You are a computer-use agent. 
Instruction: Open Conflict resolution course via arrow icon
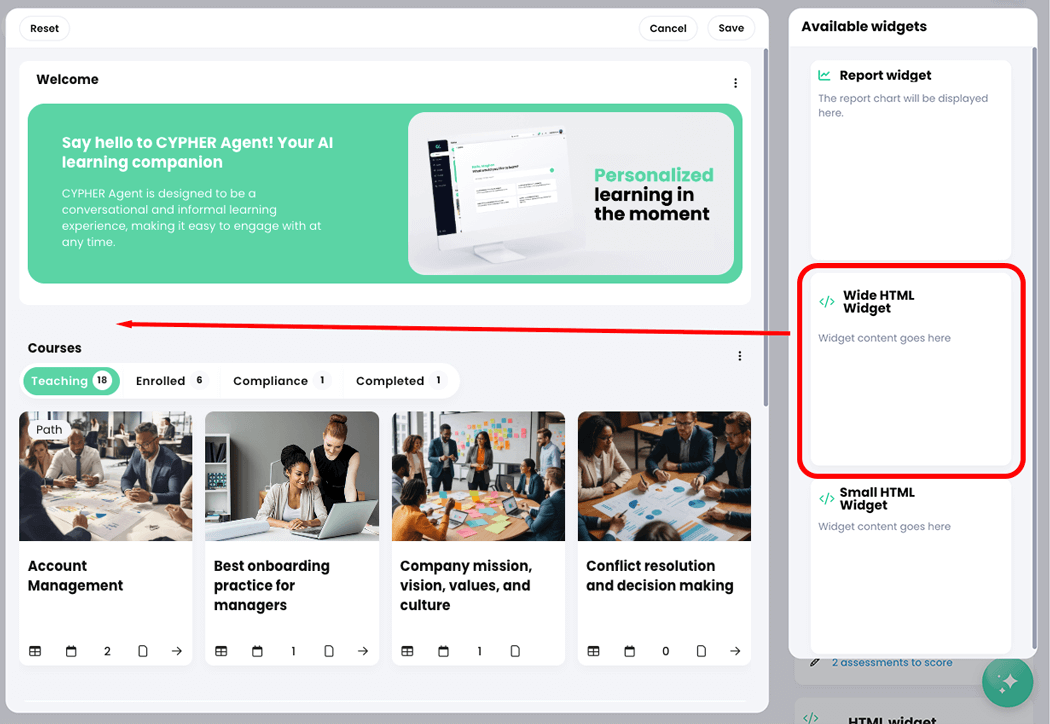(735, 651)
